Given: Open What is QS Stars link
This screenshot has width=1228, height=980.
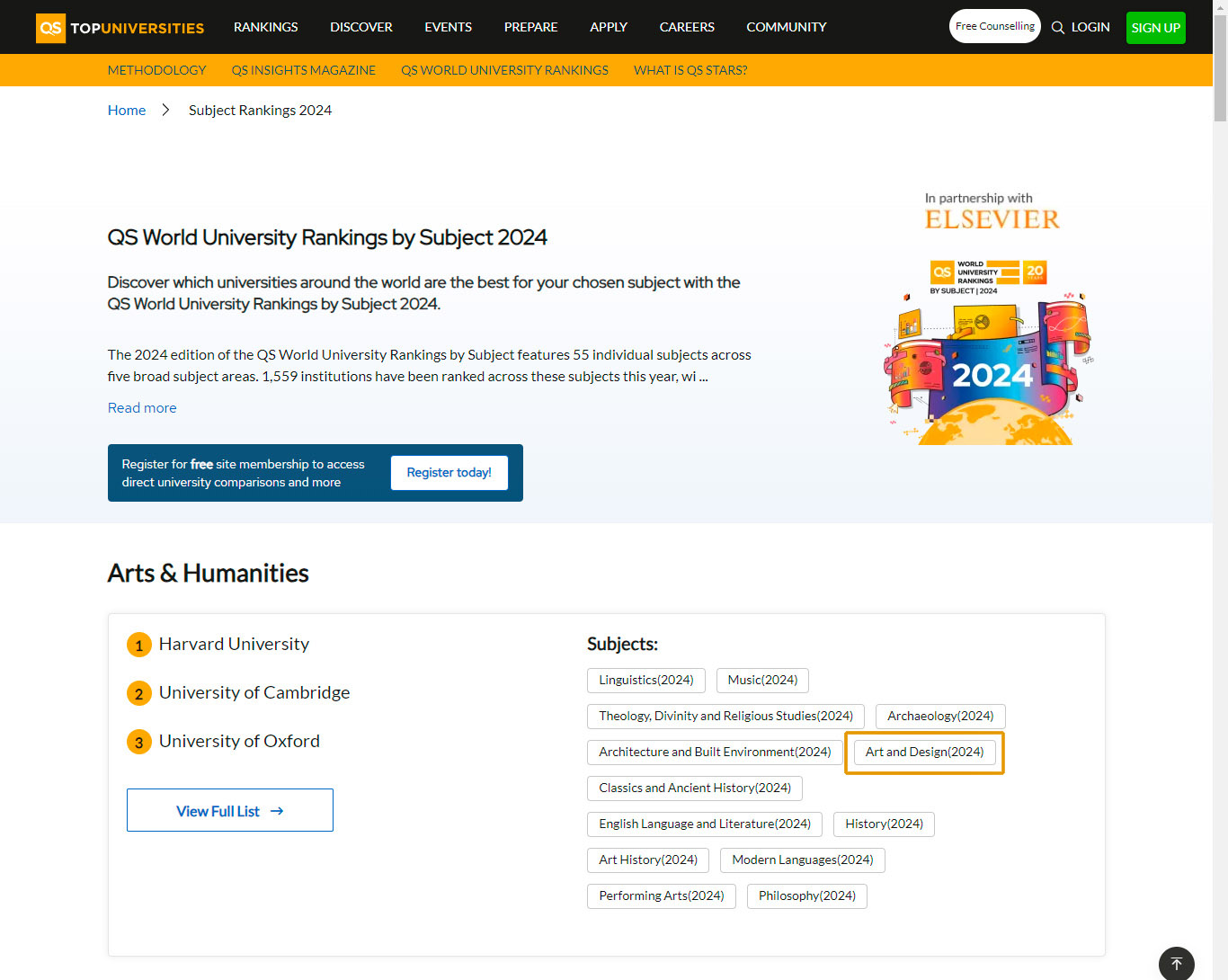Looking at the screenshot, I should point(690,70).
